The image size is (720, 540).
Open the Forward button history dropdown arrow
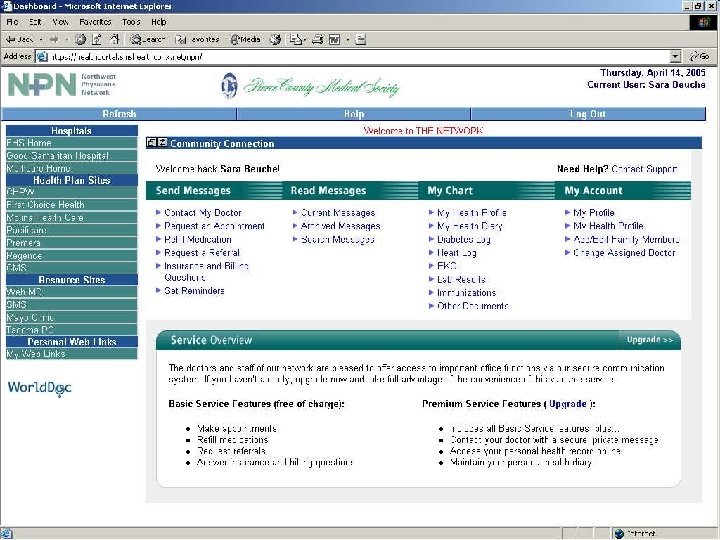pyautogui.click(x=67, y=40)
